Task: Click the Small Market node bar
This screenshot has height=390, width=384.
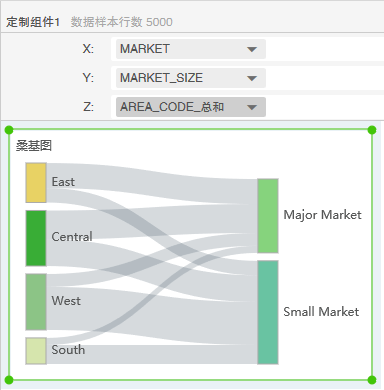Action: 268,312
